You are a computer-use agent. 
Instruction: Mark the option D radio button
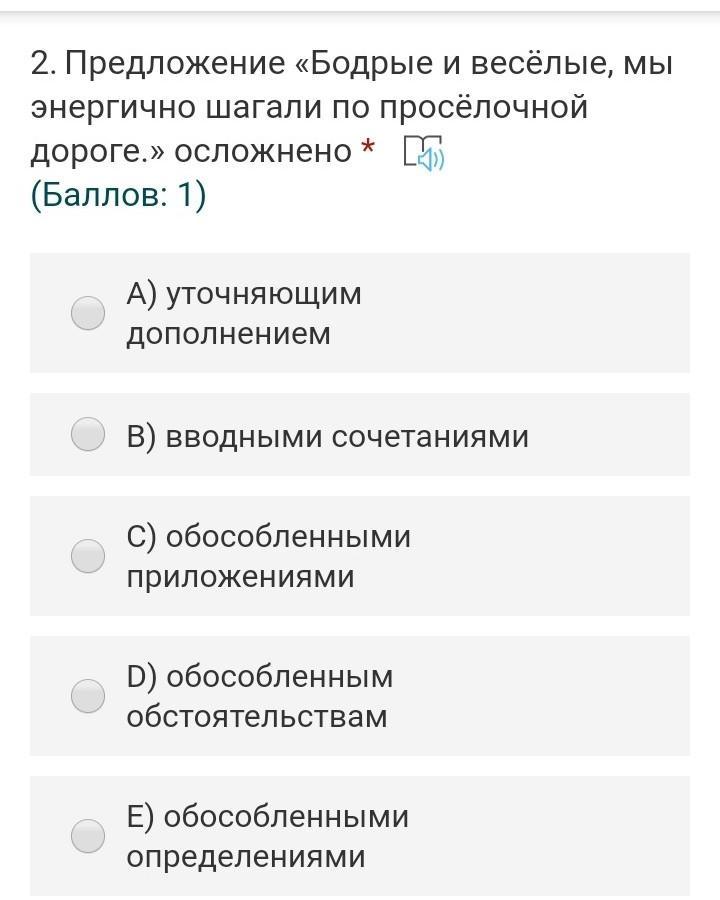coord(88,696)
